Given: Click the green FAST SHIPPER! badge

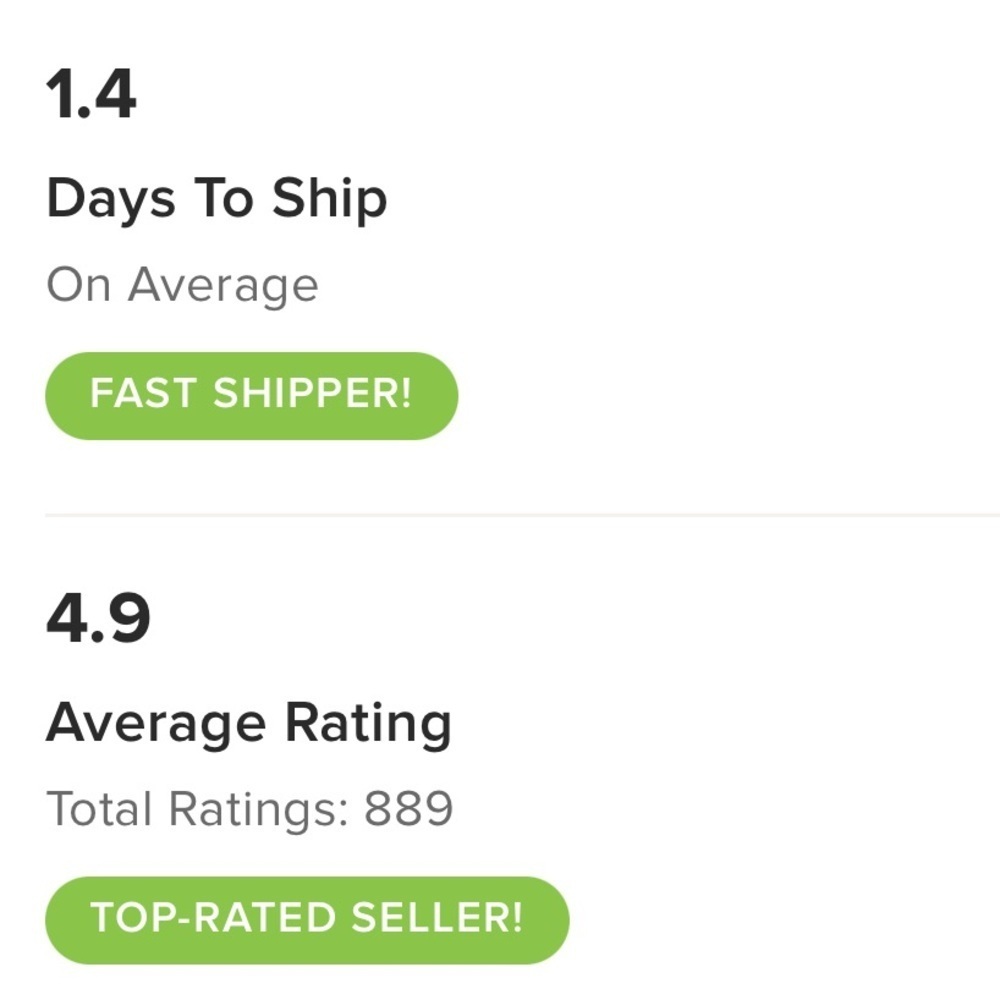Looking at the screenshot, I should 251,395.
